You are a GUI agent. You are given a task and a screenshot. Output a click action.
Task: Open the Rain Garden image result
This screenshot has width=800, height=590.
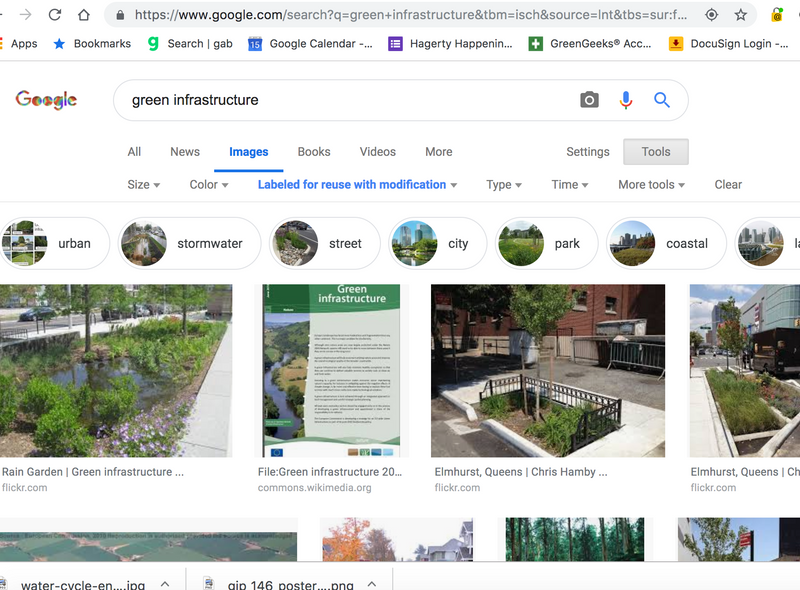(x=116, y=371)
